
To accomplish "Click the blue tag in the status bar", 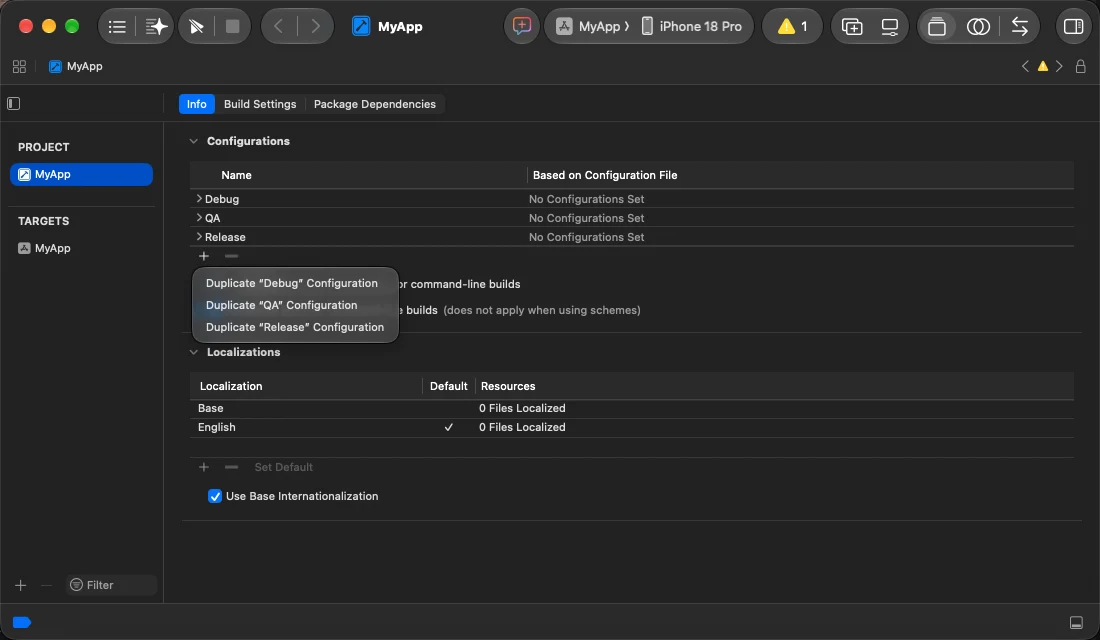I will point(22,622).
